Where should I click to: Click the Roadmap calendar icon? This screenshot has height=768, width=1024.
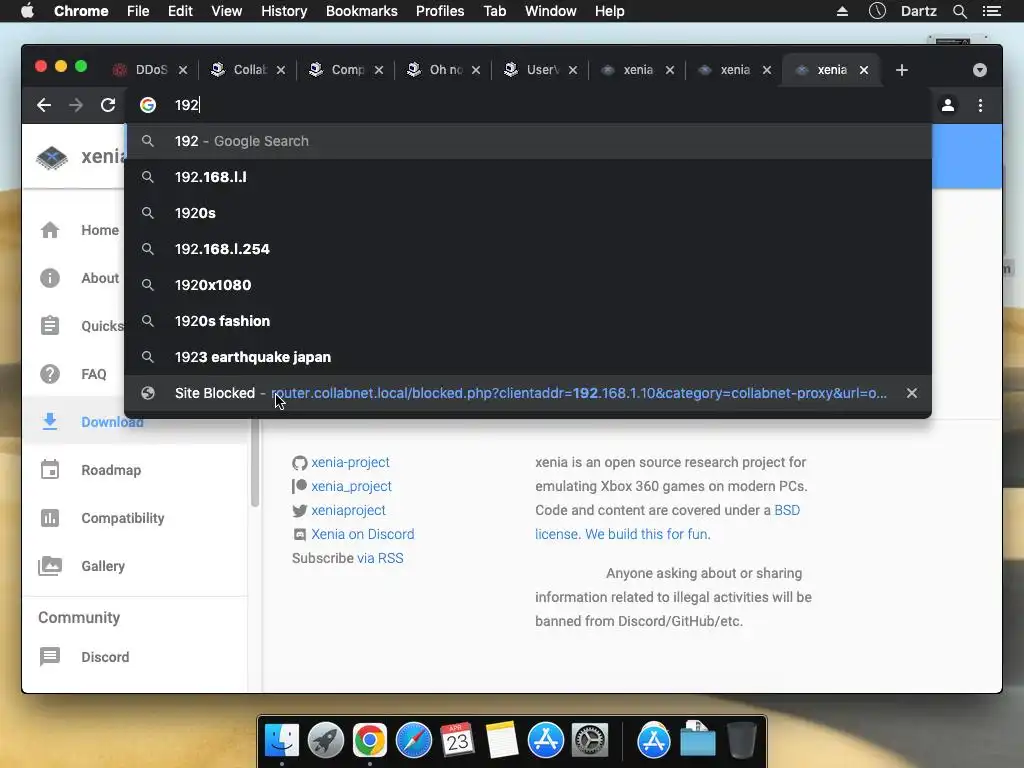[x=50, y=470]
